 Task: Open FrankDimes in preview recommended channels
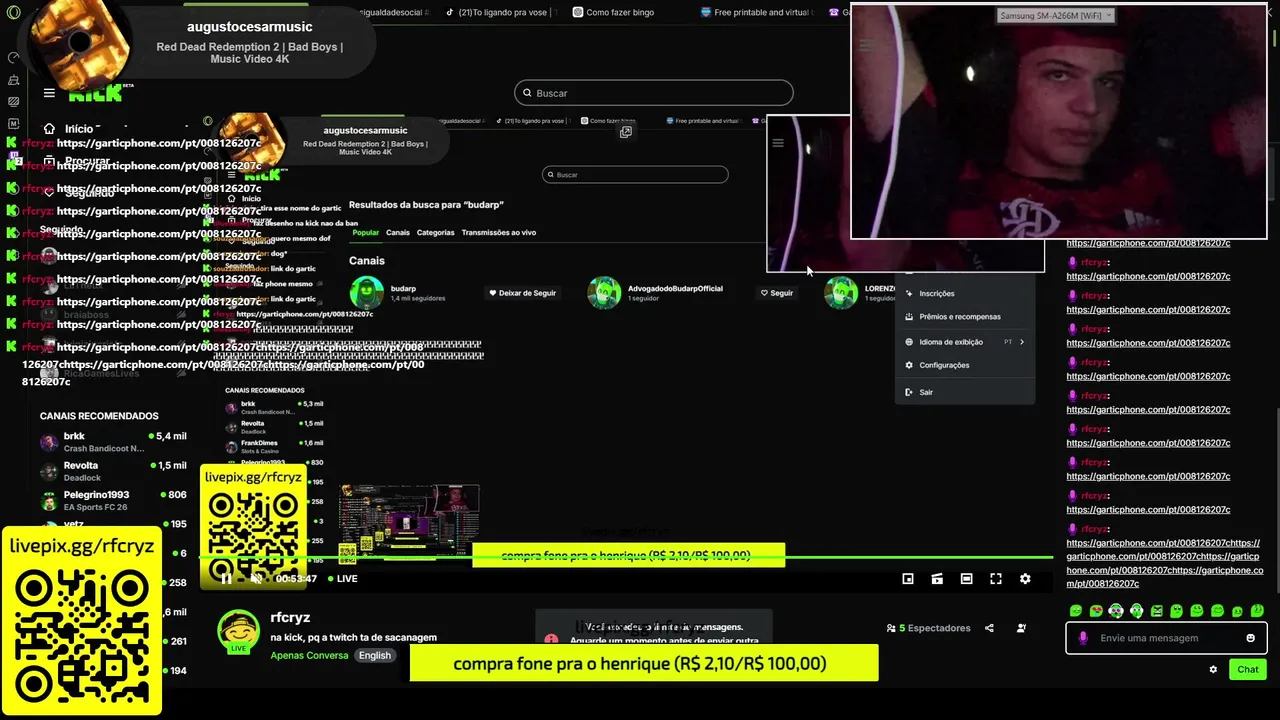(x=275, y=445)
